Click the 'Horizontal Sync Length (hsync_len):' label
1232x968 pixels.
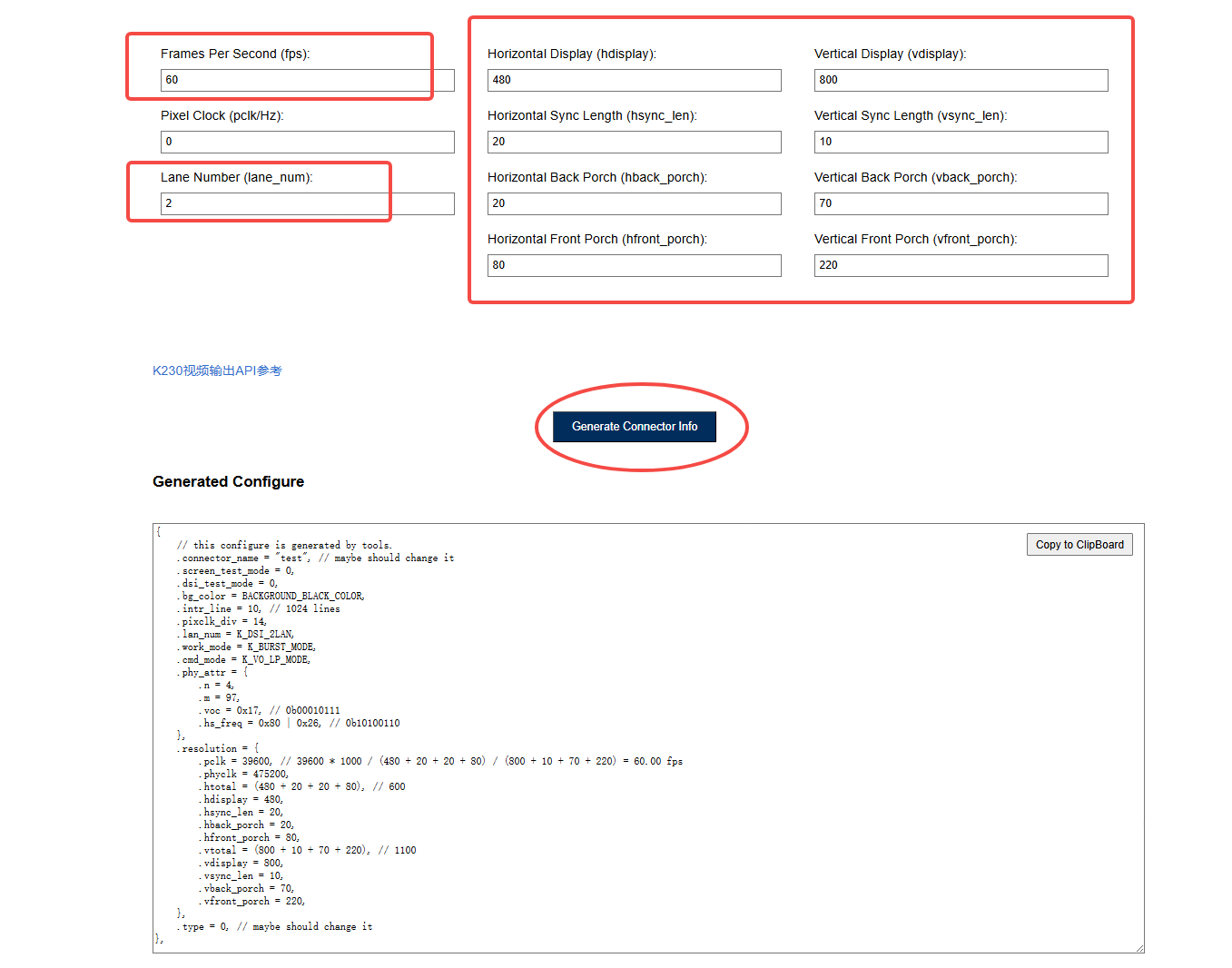point(592,115)
